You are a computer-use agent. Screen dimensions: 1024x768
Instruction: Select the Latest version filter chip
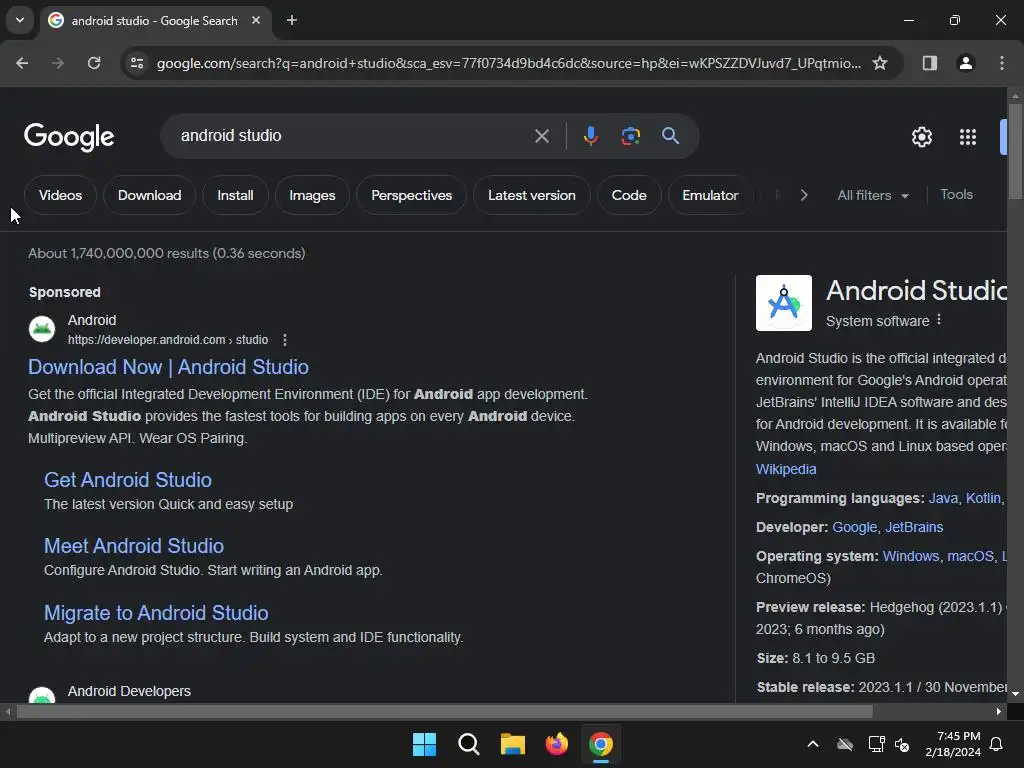(532, 195)
